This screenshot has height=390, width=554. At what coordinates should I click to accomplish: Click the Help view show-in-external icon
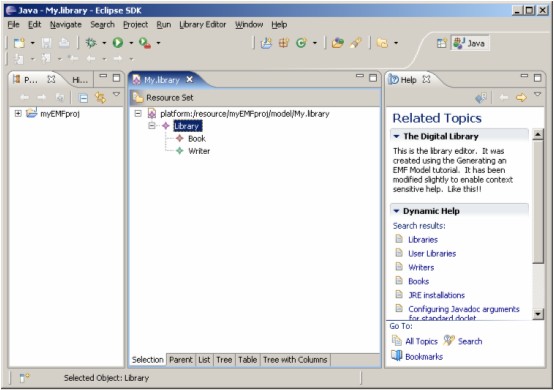[x=481, y=98]
